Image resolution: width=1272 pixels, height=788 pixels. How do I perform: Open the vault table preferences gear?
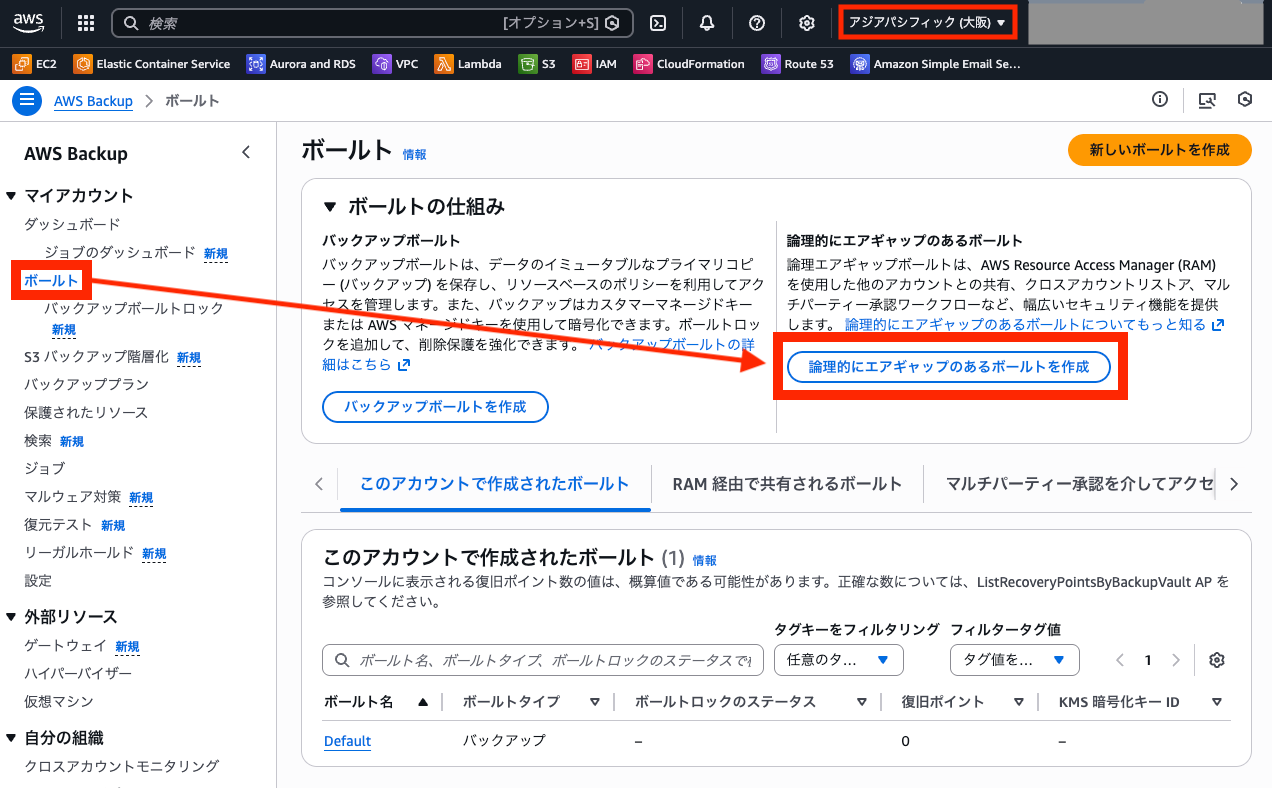[x=1216, y=660]
